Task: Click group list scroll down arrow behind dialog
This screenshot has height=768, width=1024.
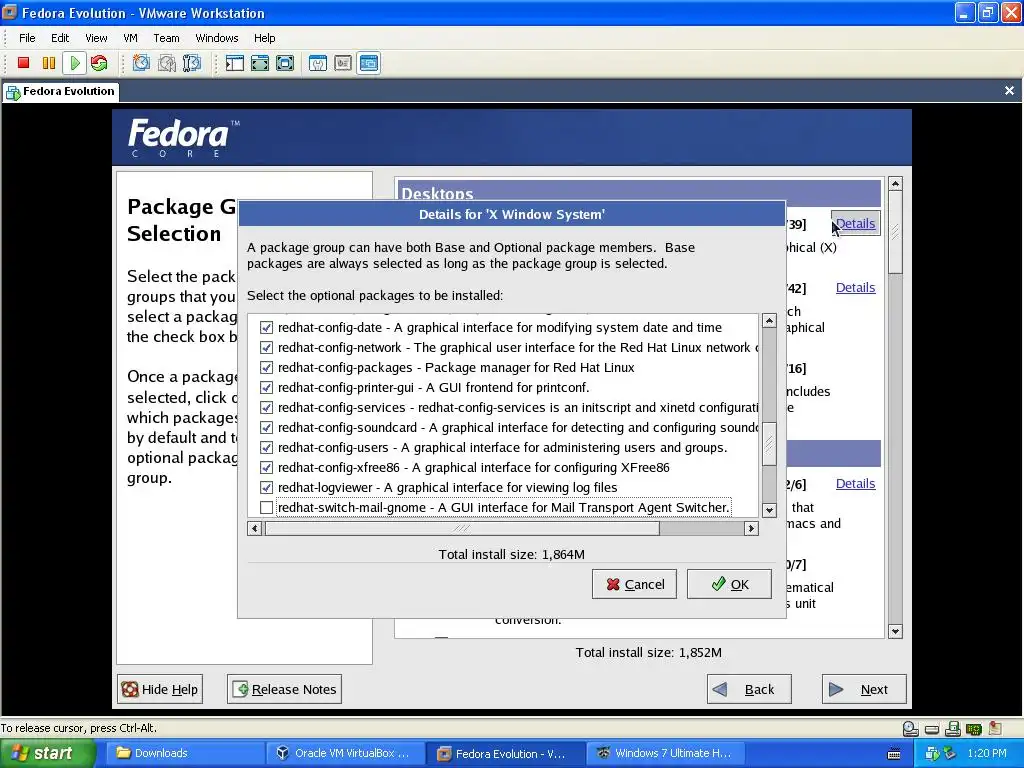Action: [x=895, y=632]
